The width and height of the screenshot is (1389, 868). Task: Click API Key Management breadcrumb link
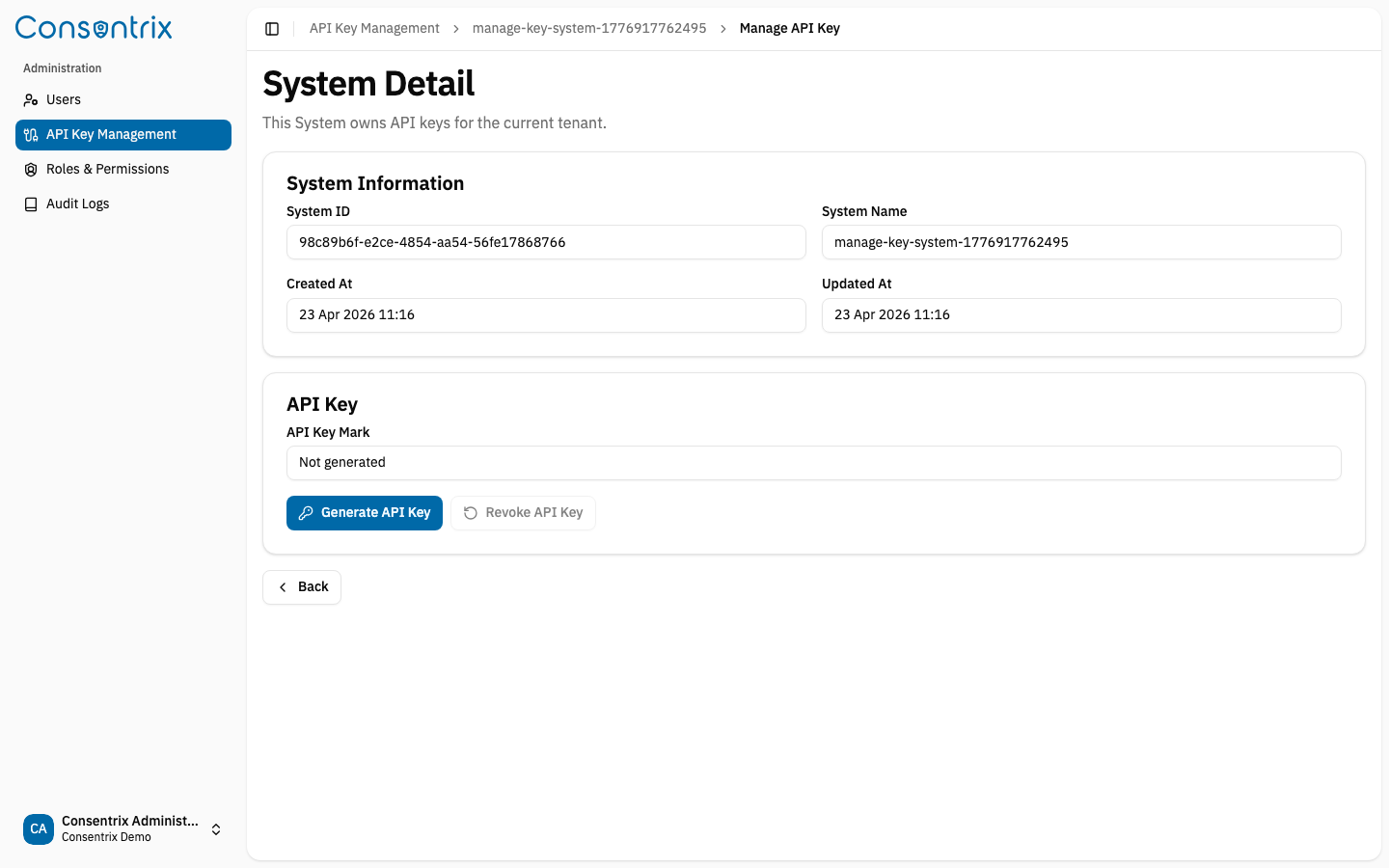[x=374, y=29]
